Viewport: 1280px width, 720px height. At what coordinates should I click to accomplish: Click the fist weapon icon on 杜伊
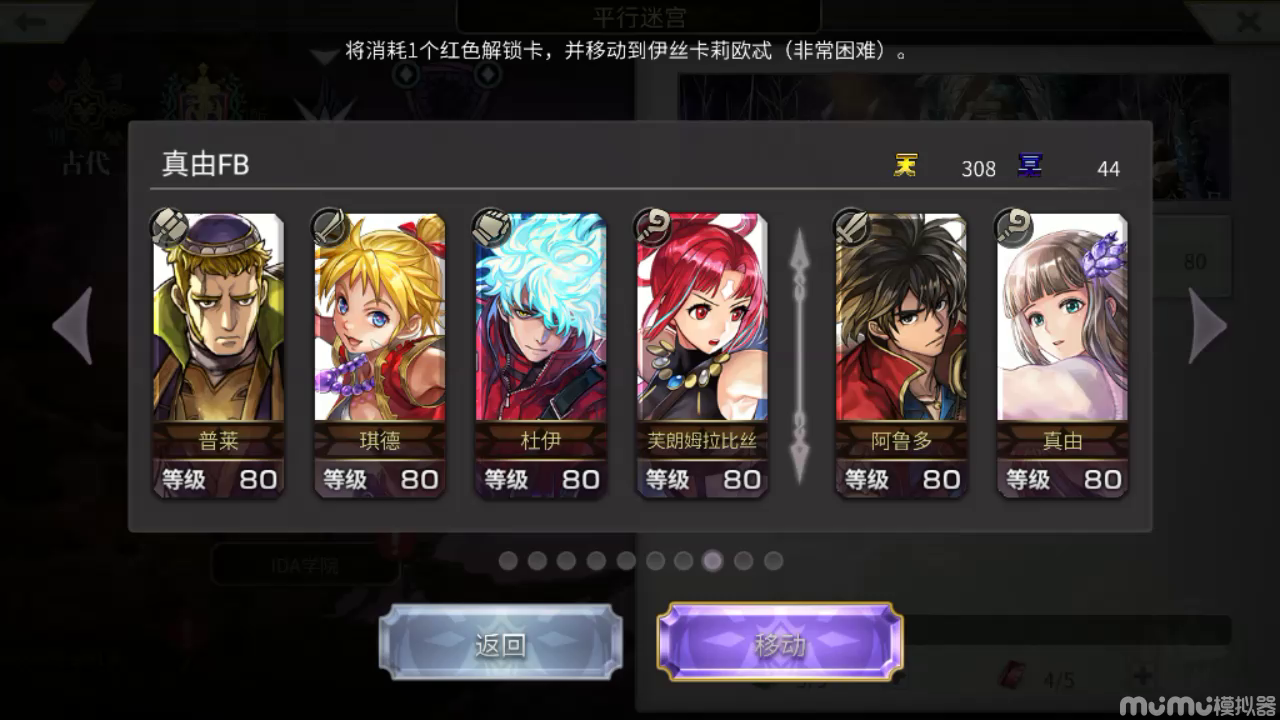[x=491, y=228]
